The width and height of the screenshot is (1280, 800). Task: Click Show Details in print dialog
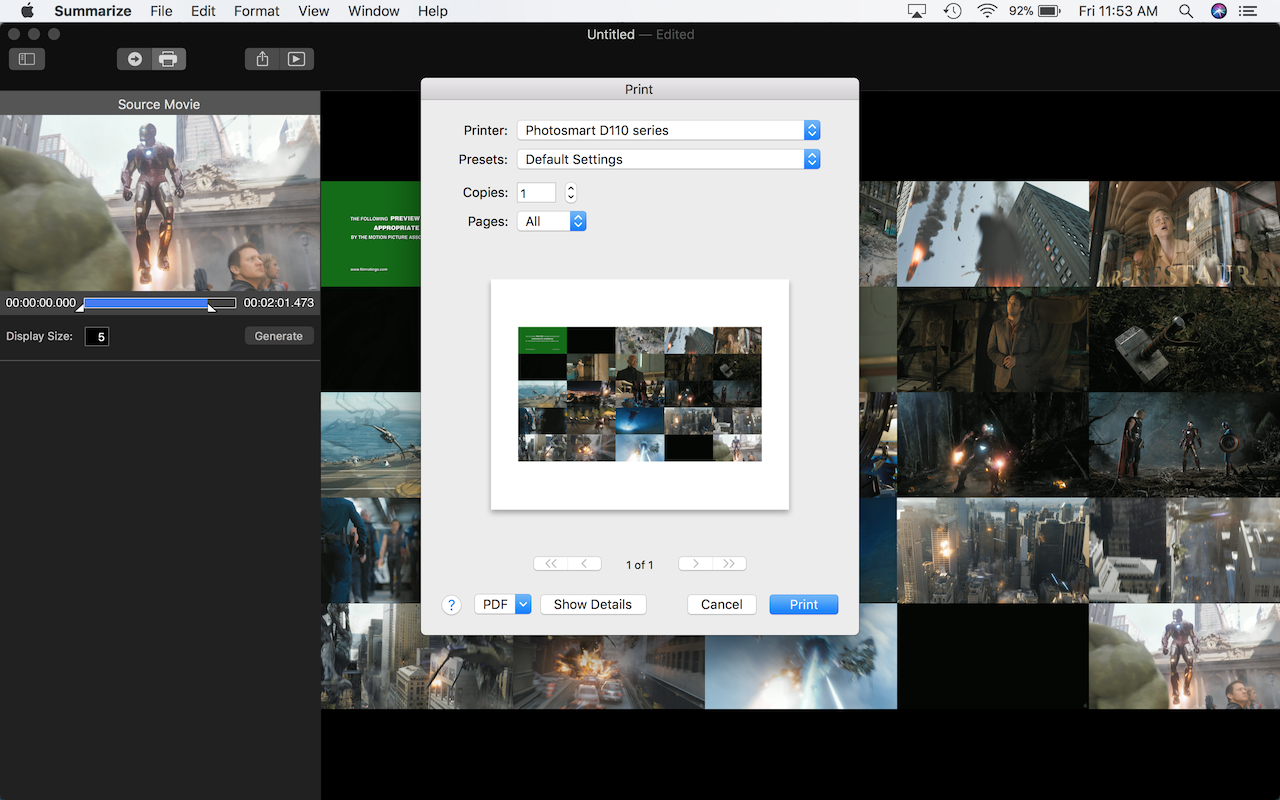[593, 604]
